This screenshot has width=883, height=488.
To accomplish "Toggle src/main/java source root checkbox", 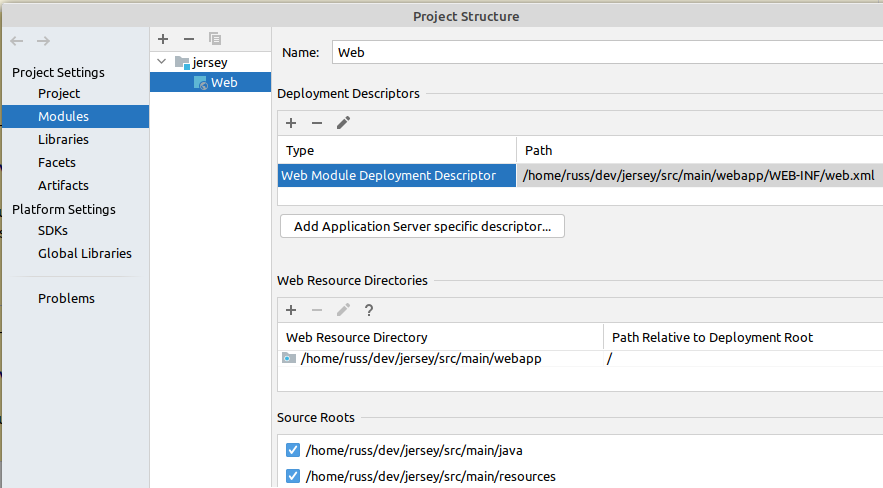I will tap(293, 450).
